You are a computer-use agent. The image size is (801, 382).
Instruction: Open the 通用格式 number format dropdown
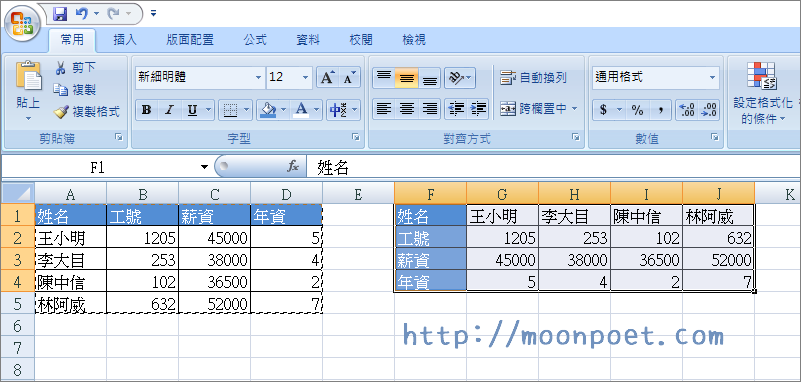pyautogui.click(x=713, y=78)
